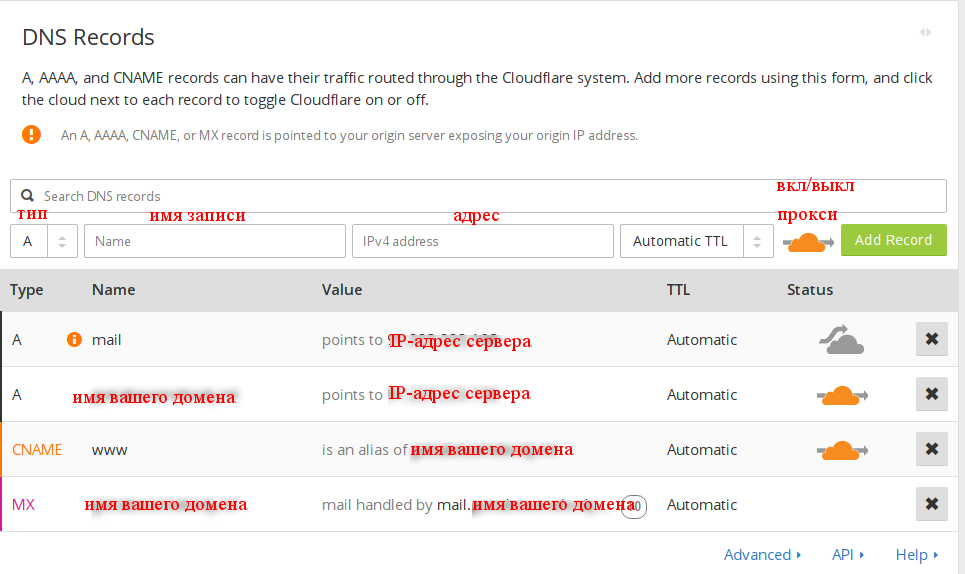This screenshot has height=574, width=965.
Task: Delete the mail A record
Action: [932, 339]
